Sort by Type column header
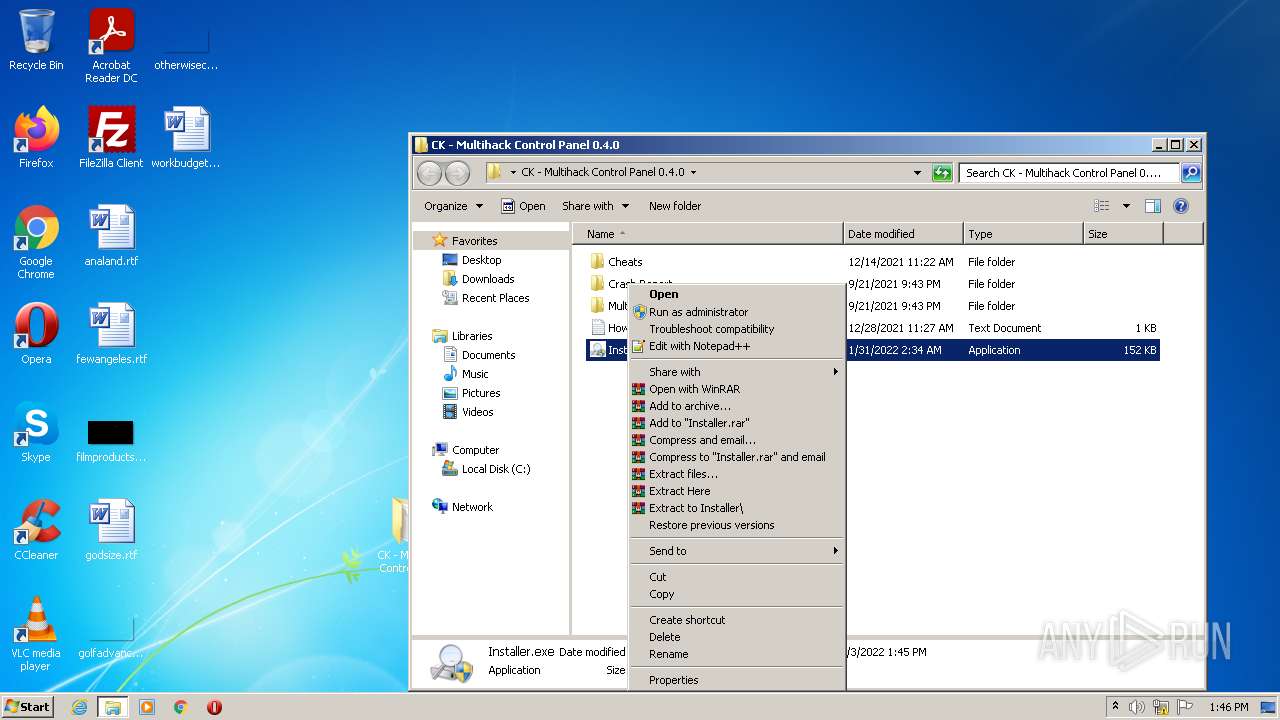Viewport: 1280px width, 720px height. (x=1023, y=234)
